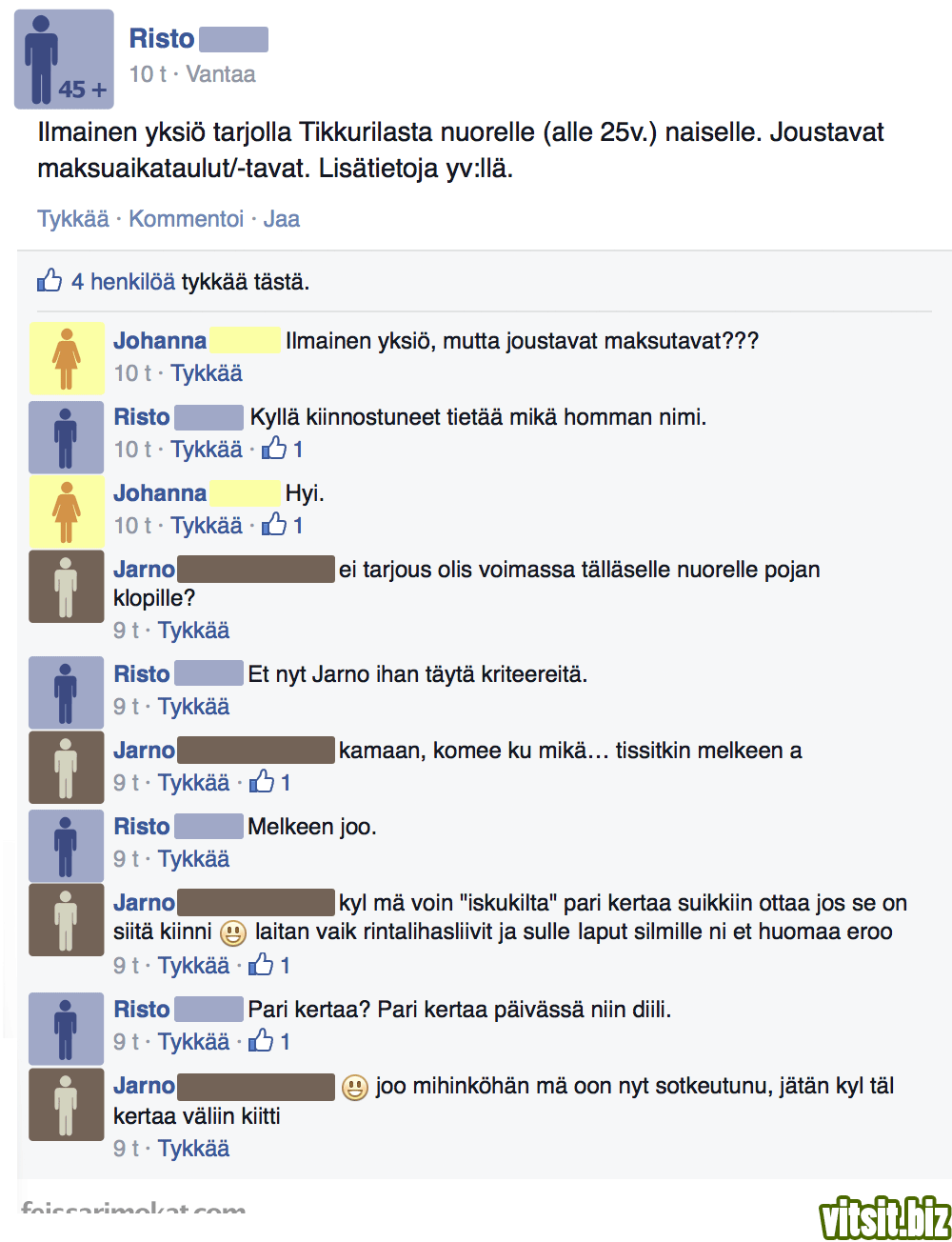This screenshot has height=1242, width=952.
Task: Click Risto's blue profile avatar at top
Action: 64,59
